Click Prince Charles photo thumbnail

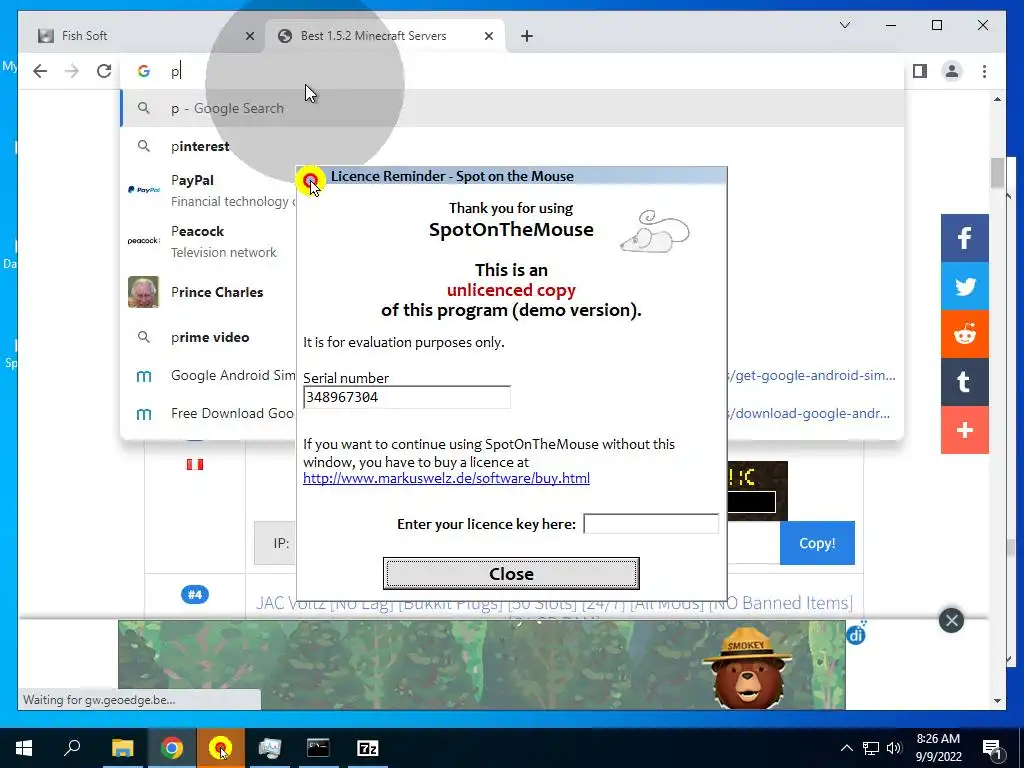143,292
